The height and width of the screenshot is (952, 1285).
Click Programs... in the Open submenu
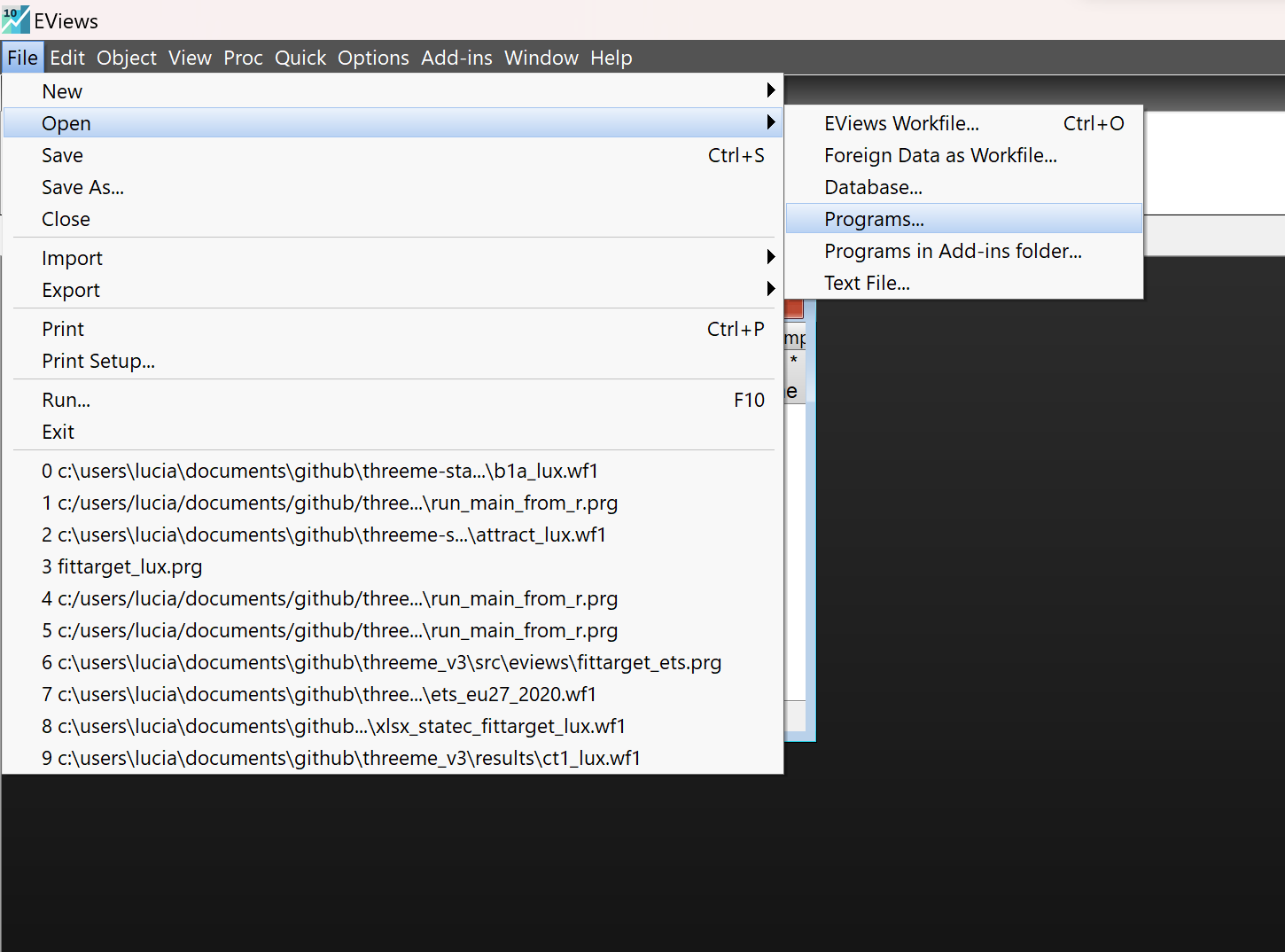click(964, 219)
